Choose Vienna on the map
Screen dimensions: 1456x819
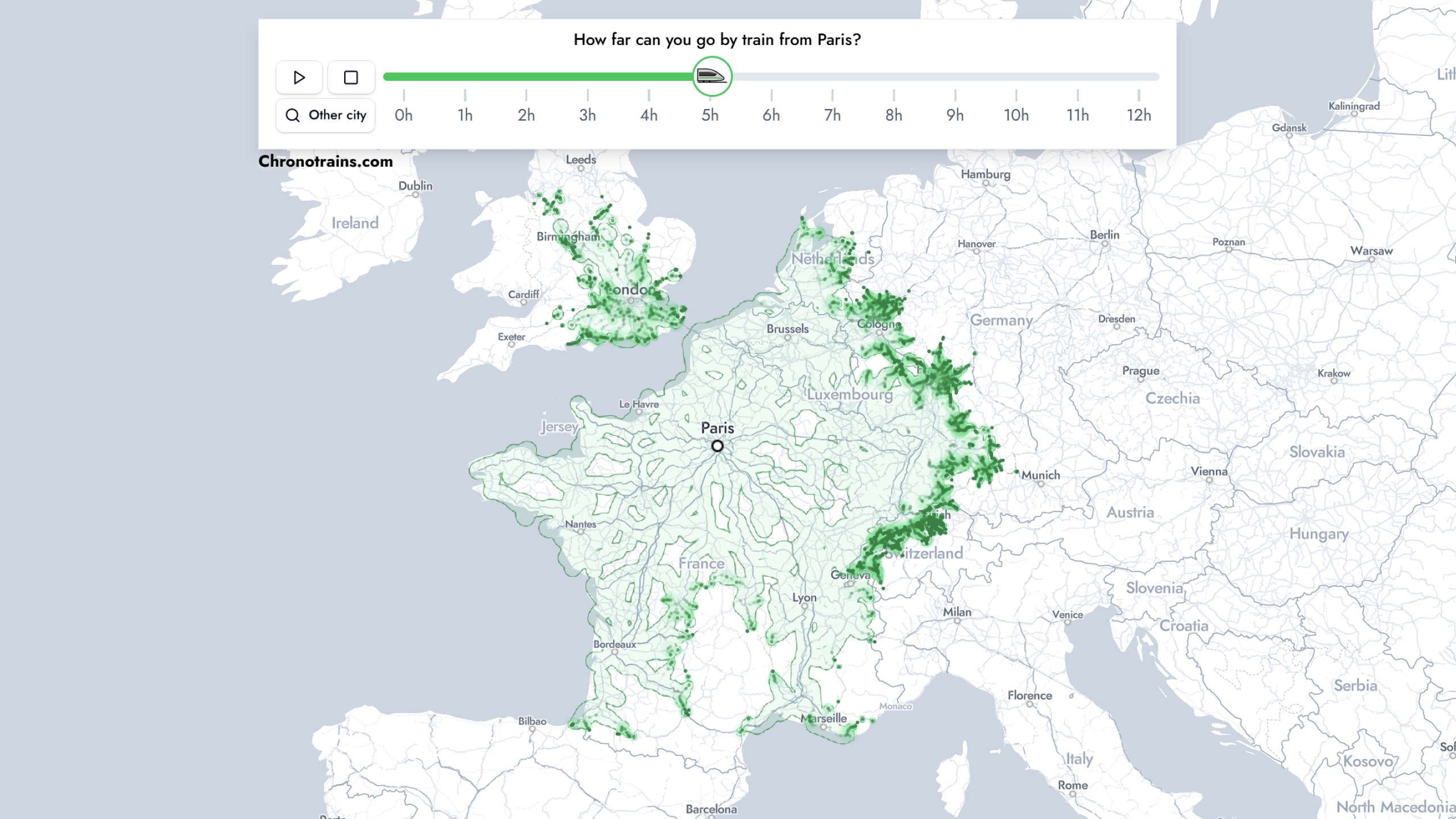[1209, 471]
